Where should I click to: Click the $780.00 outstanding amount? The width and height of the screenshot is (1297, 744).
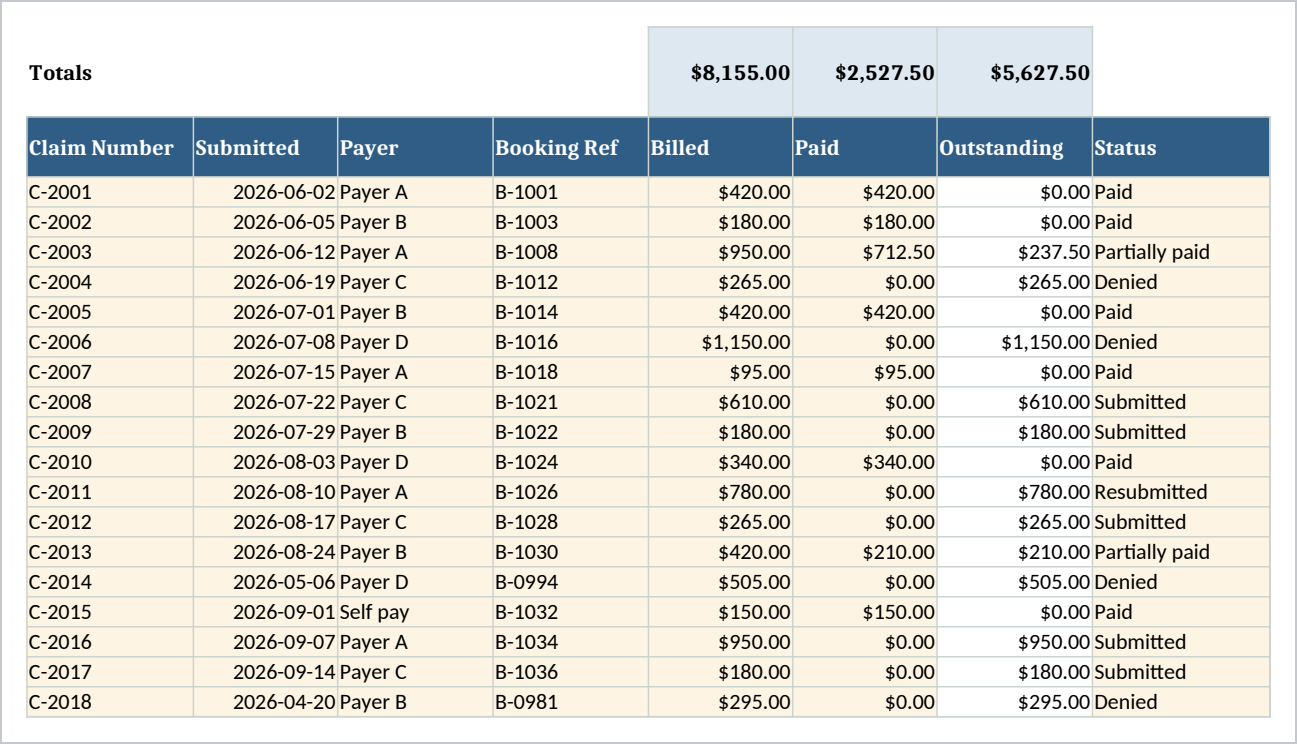(x=1015, y=492)
